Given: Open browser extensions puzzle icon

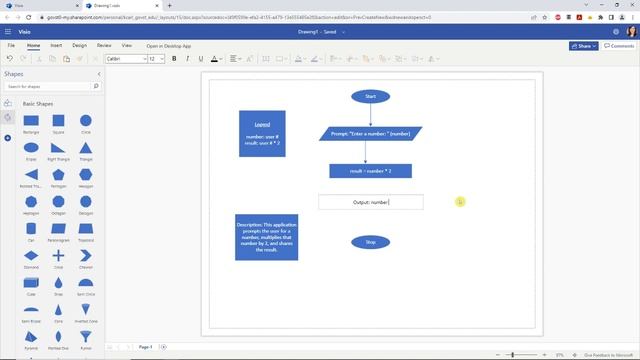Looking at the screenshot, I should [600, 17].
